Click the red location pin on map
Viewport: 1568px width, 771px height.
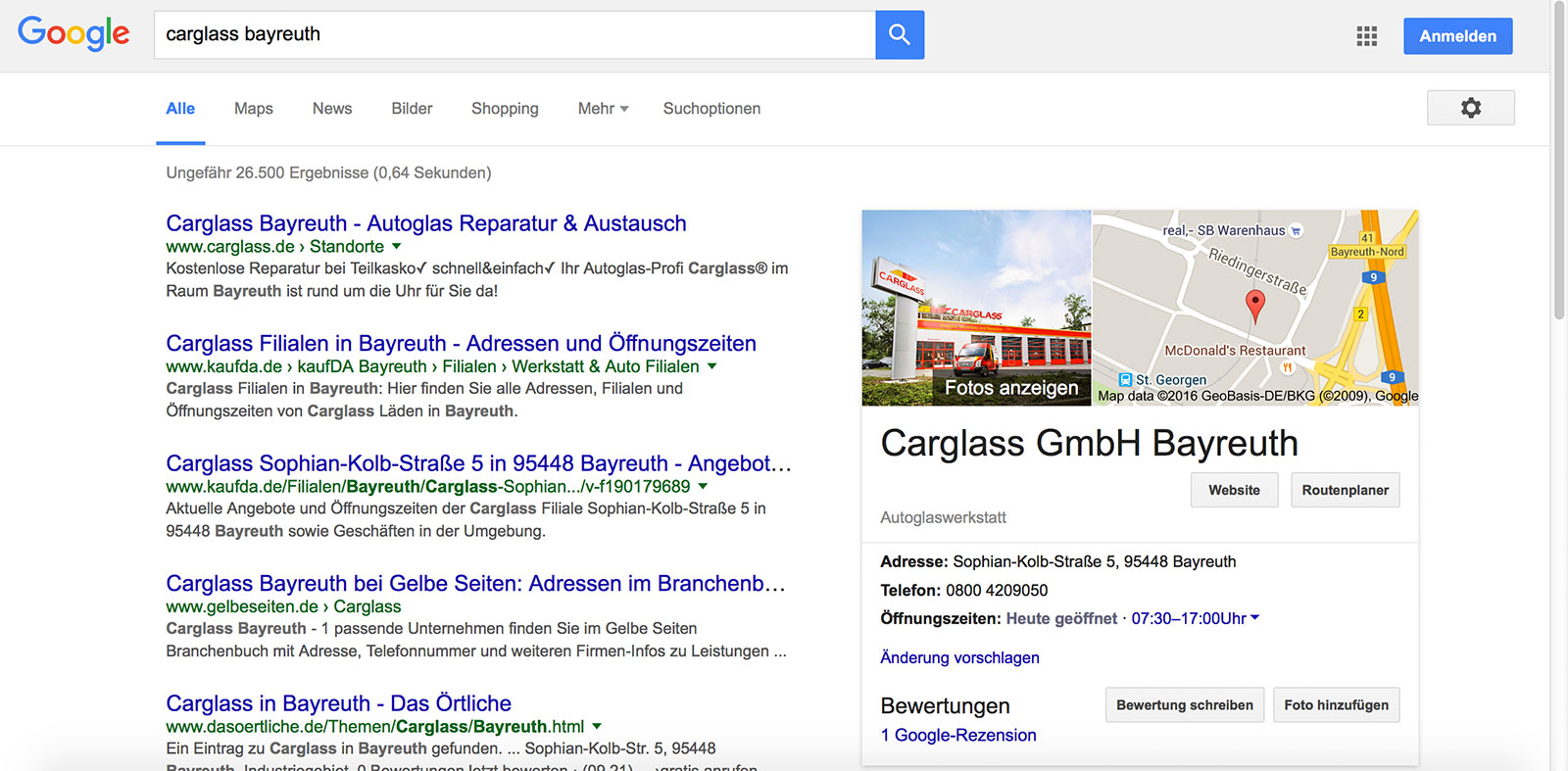point(1255,307)
